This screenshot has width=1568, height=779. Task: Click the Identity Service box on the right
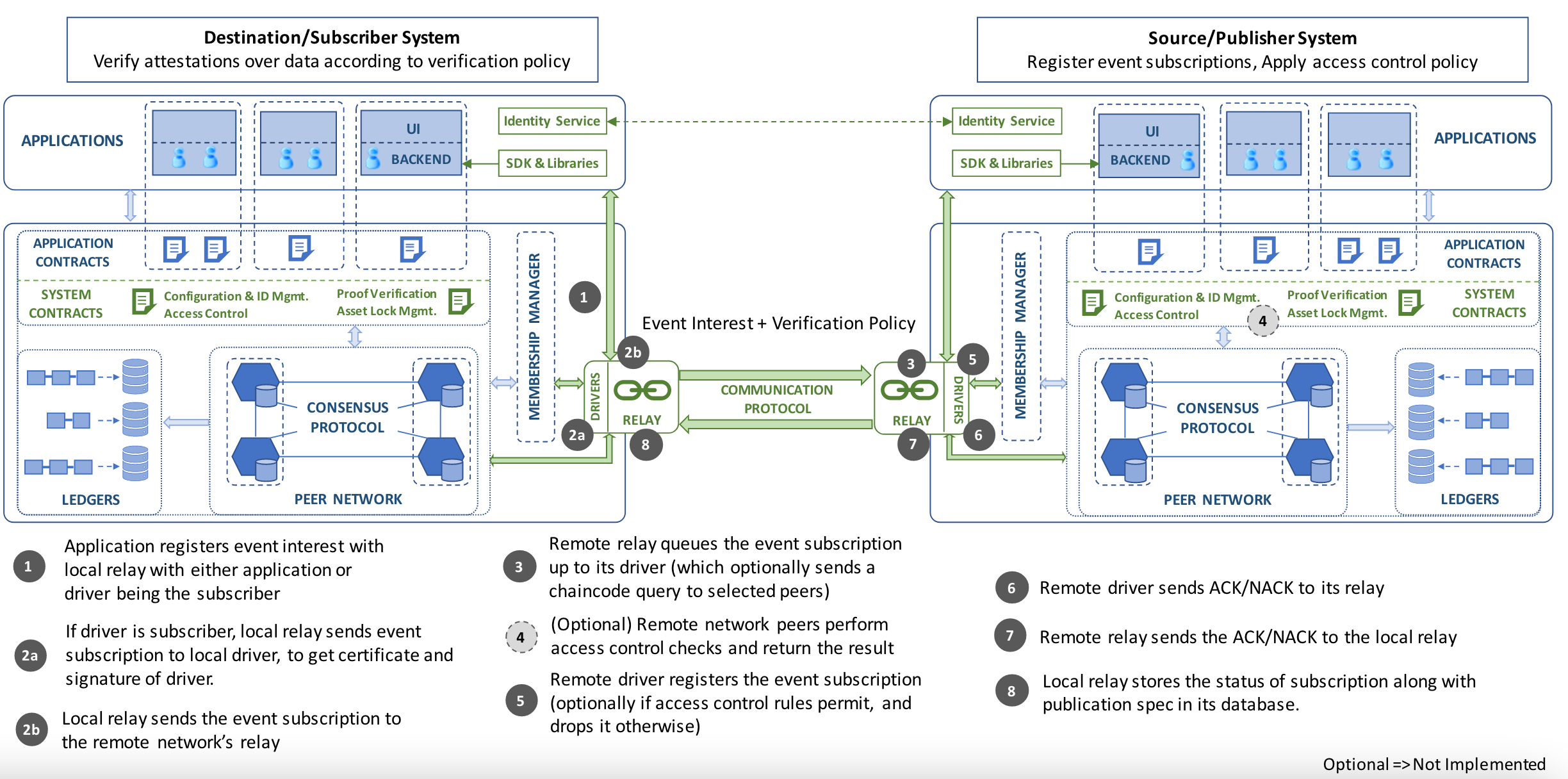(x=1006, y=120)
